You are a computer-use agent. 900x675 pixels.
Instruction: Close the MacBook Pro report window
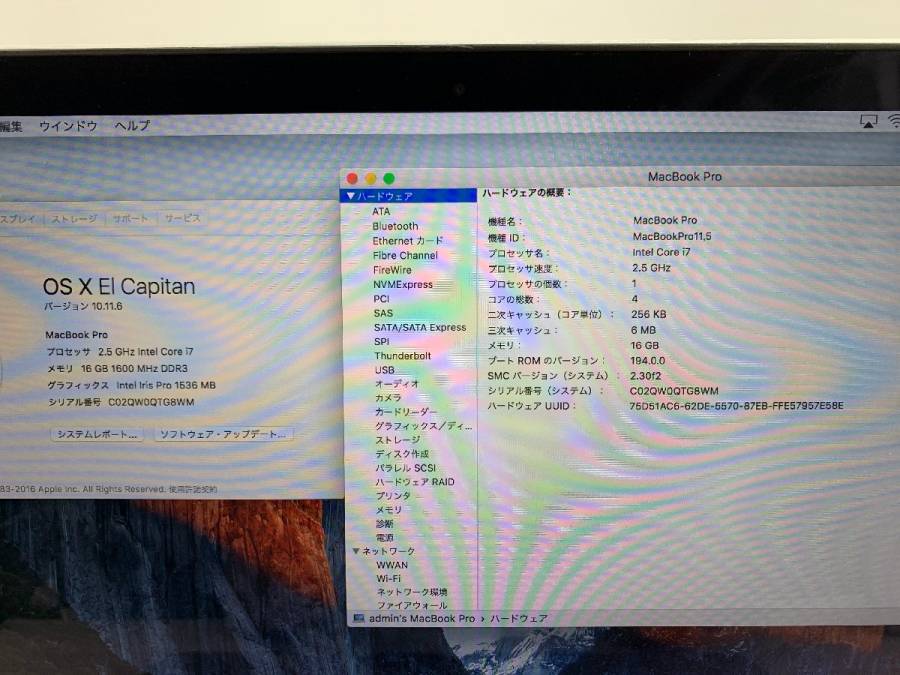(x=352, y=179)
